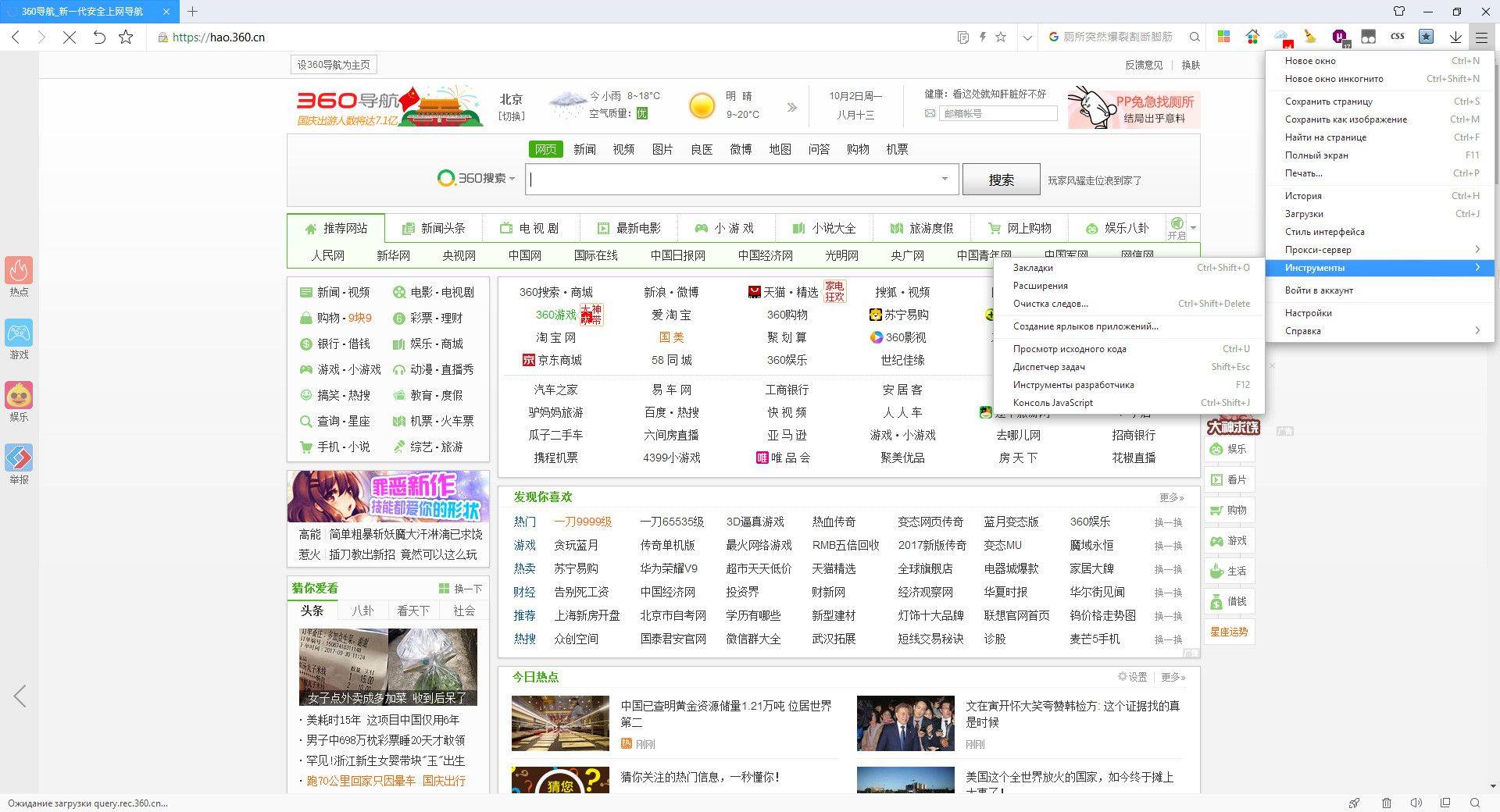Expand the weather forecast double-chevron
The width and height of the screenshot is (1500, 812).
coord(792,107)
